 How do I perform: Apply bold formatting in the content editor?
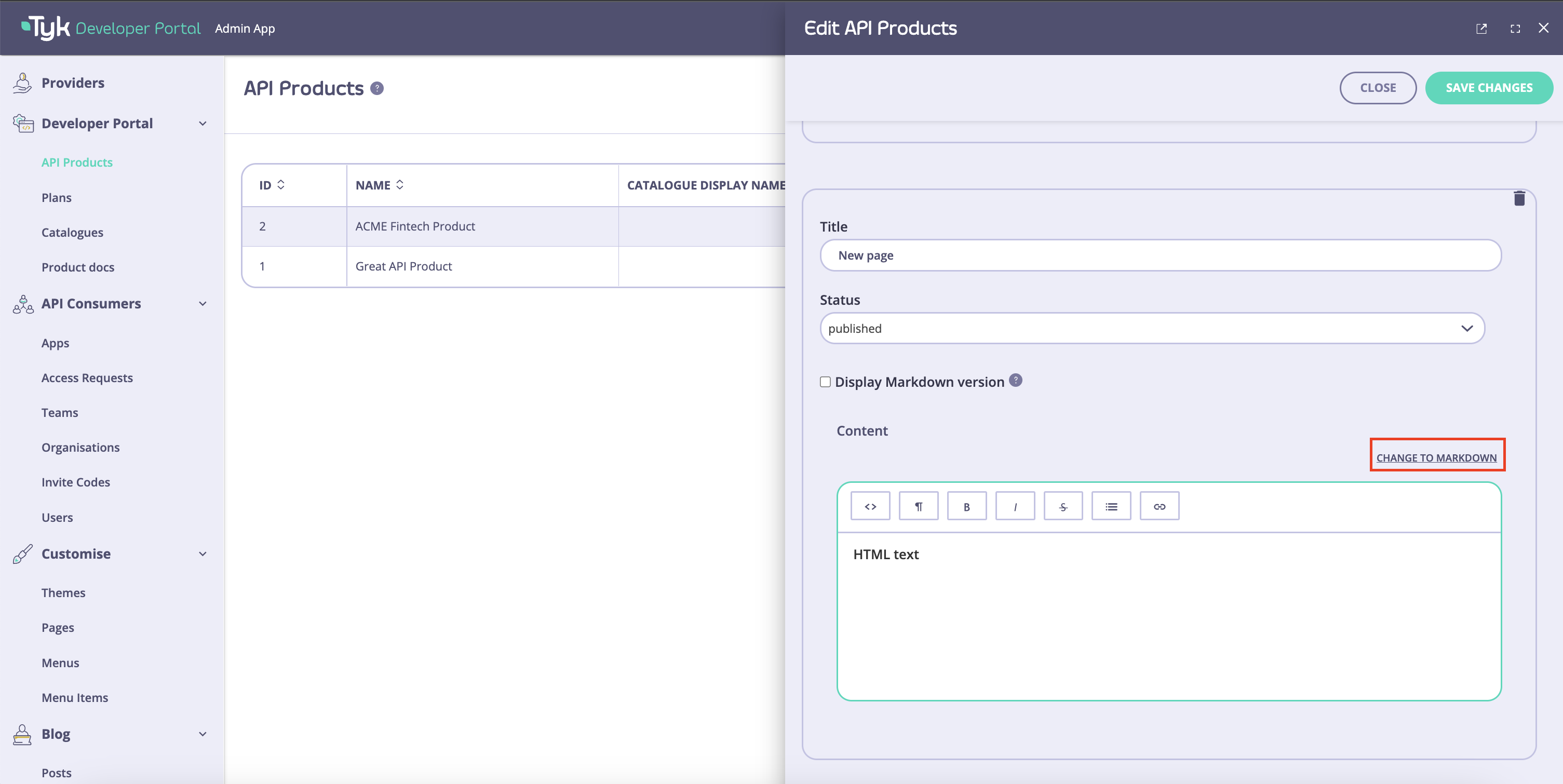[x=966, y=506]
